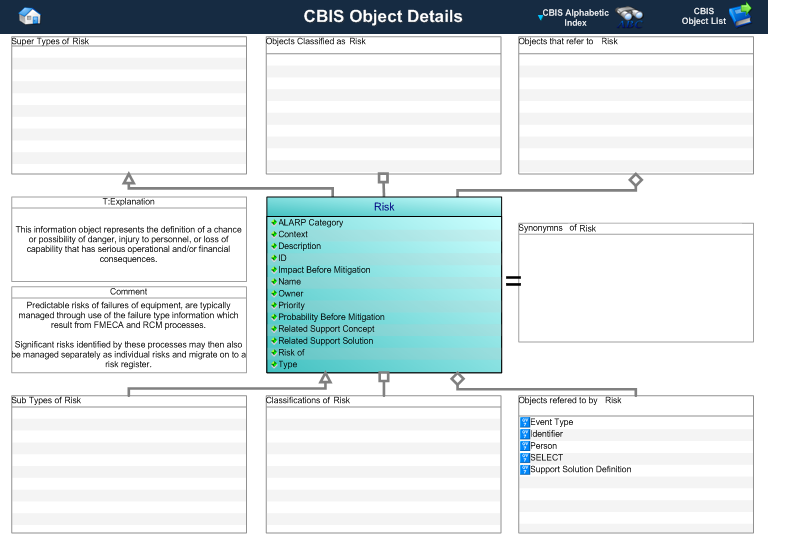Click the home icon in the header
The width and height of the screenshot is (800, 555).
point(30,16)
